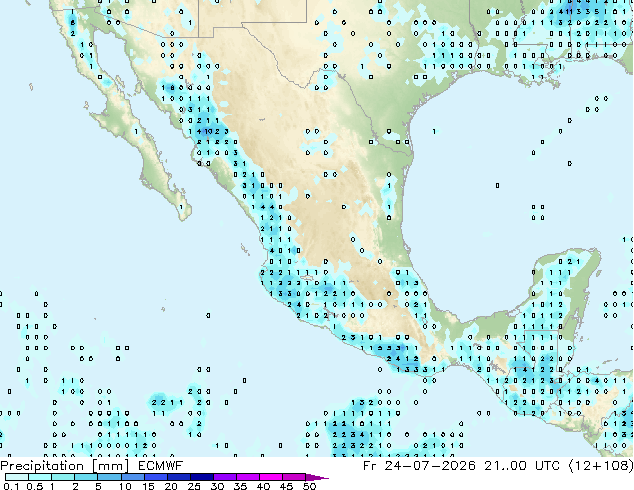Click legend value "25"
Image resolution: width=634 pixels, height=490 pixels.
pyautogui.click(x=194, y=486)
